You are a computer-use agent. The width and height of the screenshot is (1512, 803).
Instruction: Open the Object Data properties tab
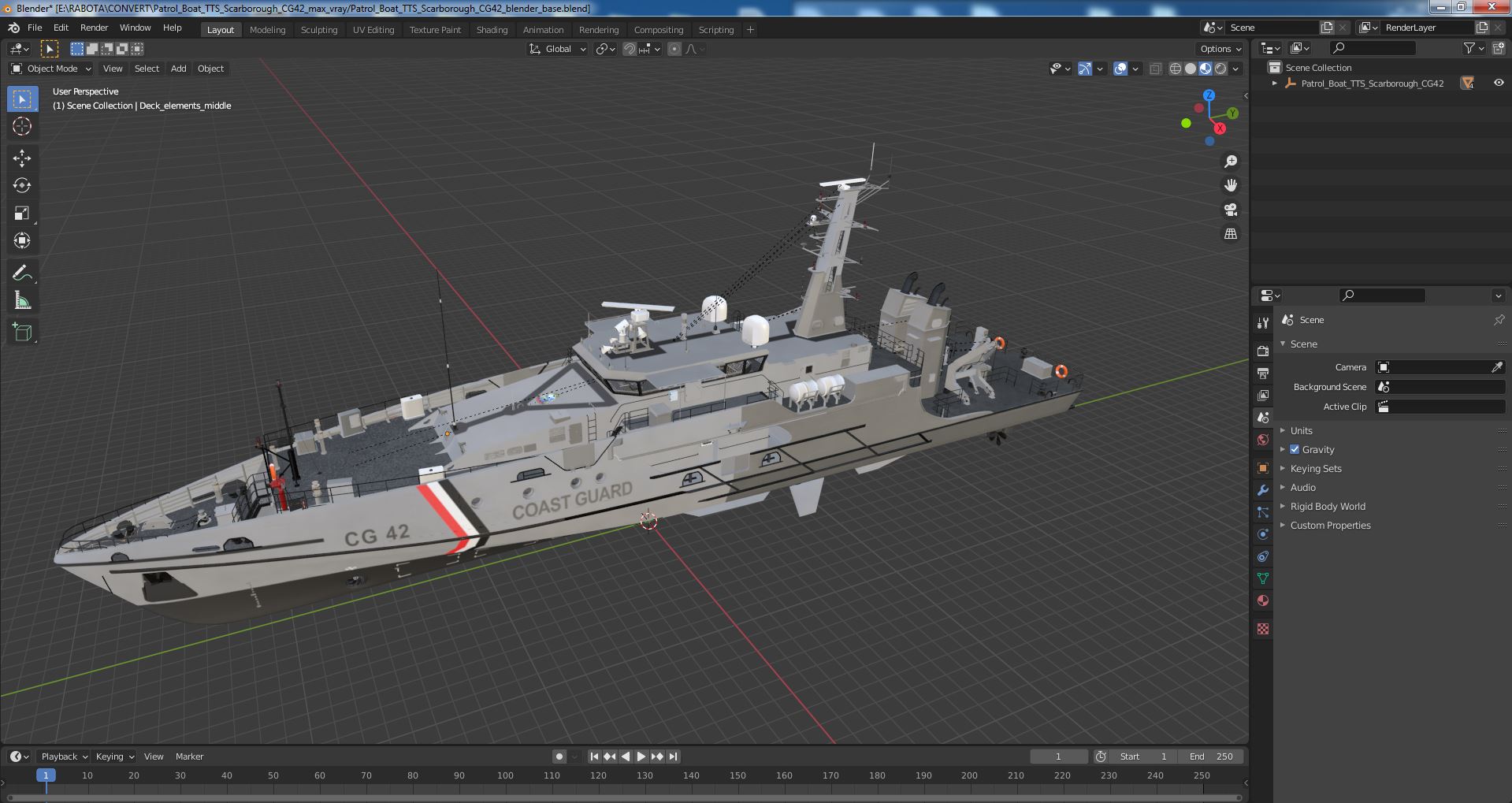(x=1263, y=578)
